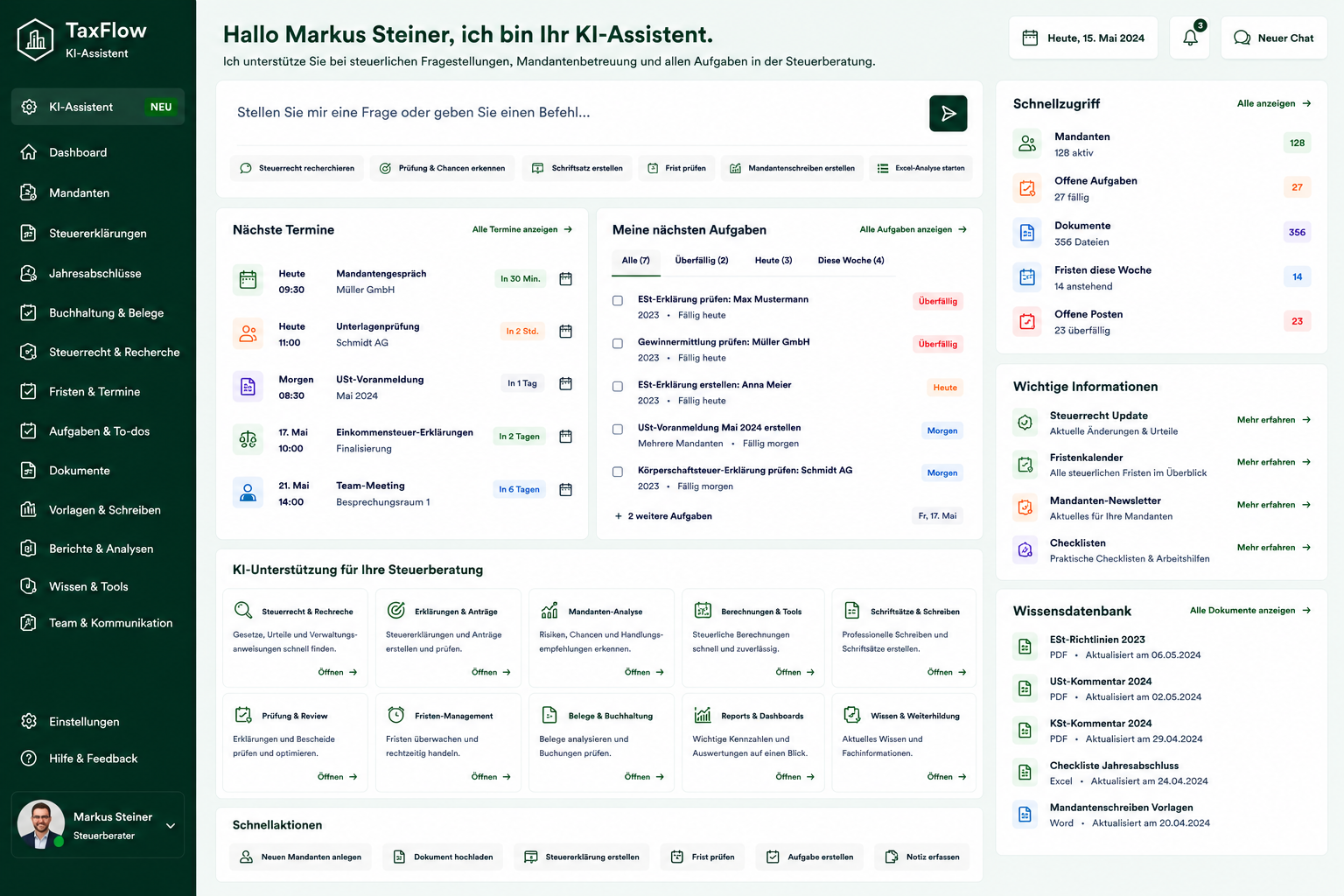
Task: Click the Mandantenschreiben Vorlagen Word icon
Action: (x=1025, y=815)
